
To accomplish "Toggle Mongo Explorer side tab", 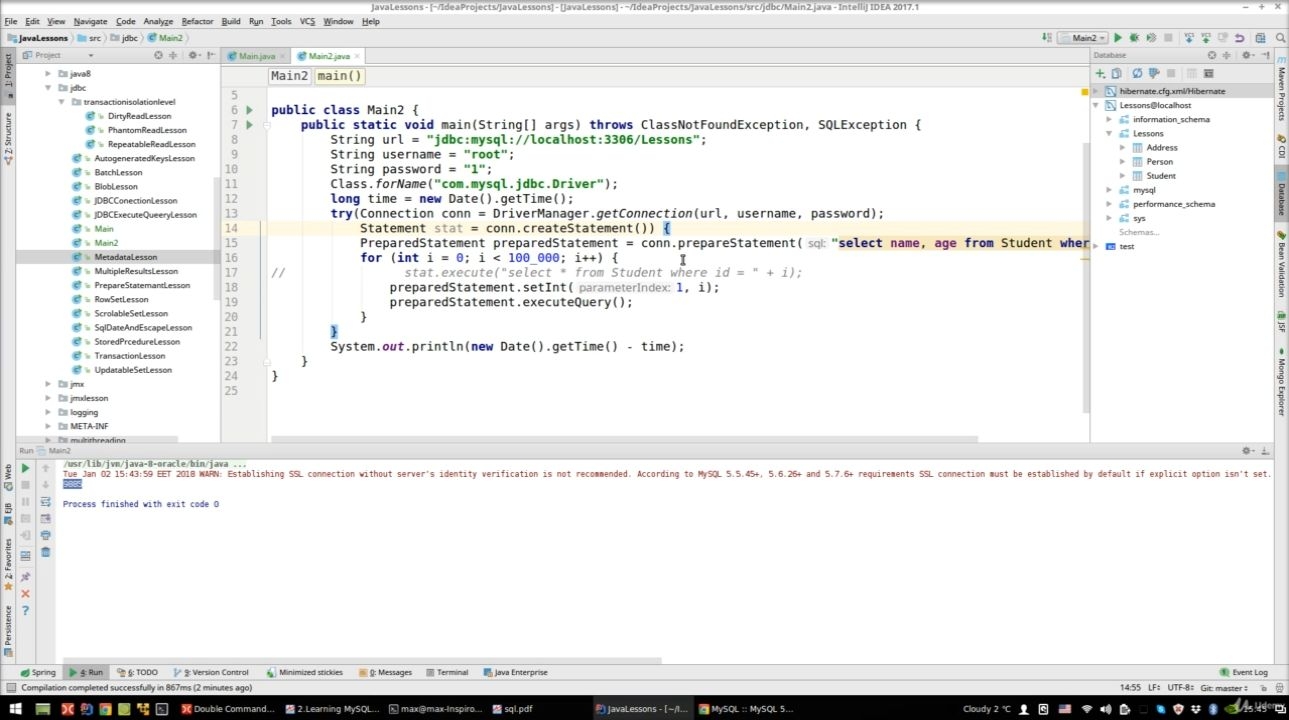I will coord(1281,382).
